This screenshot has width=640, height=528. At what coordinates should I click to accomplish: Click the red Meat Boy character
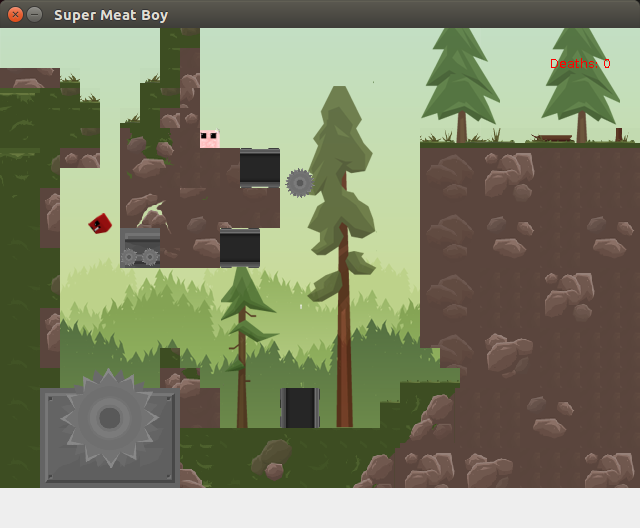coord(100,224)
